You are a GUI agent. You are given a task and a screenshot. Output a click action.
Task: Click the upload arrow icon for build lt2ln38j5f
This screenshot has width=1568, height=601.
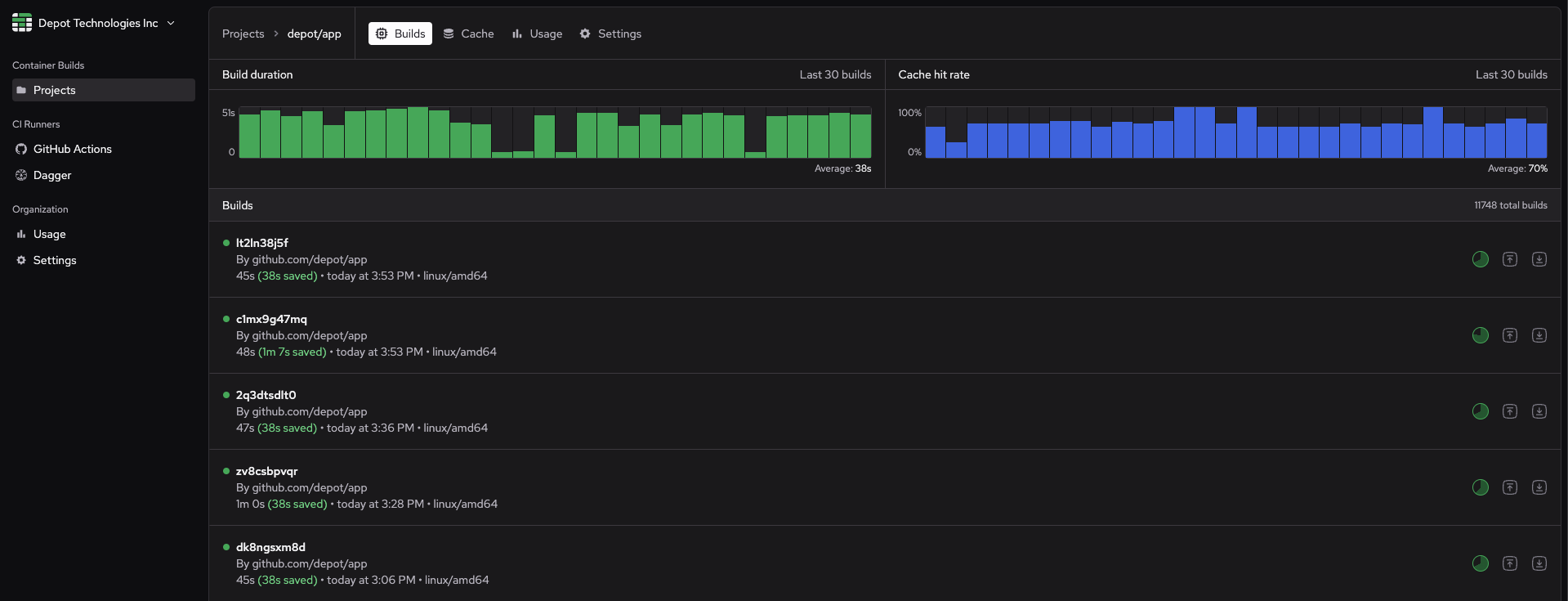[x=1509, y=259]
